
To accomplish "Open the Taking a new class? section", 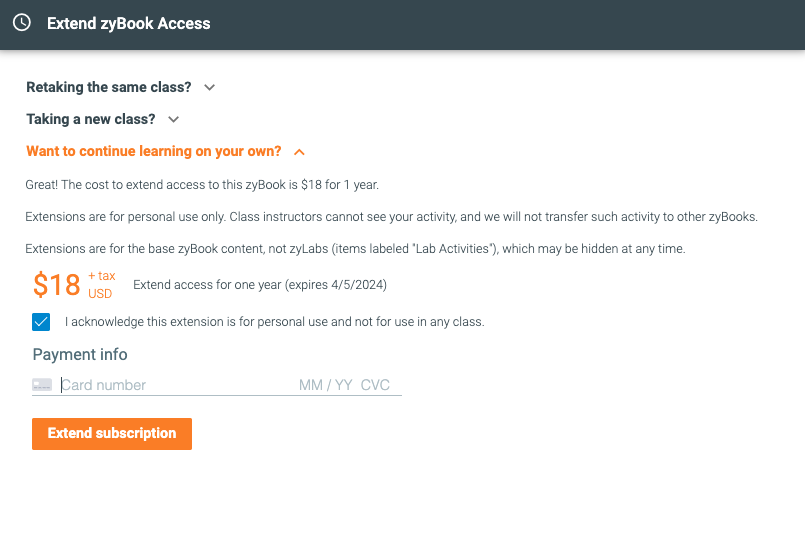I will (91, 119).
